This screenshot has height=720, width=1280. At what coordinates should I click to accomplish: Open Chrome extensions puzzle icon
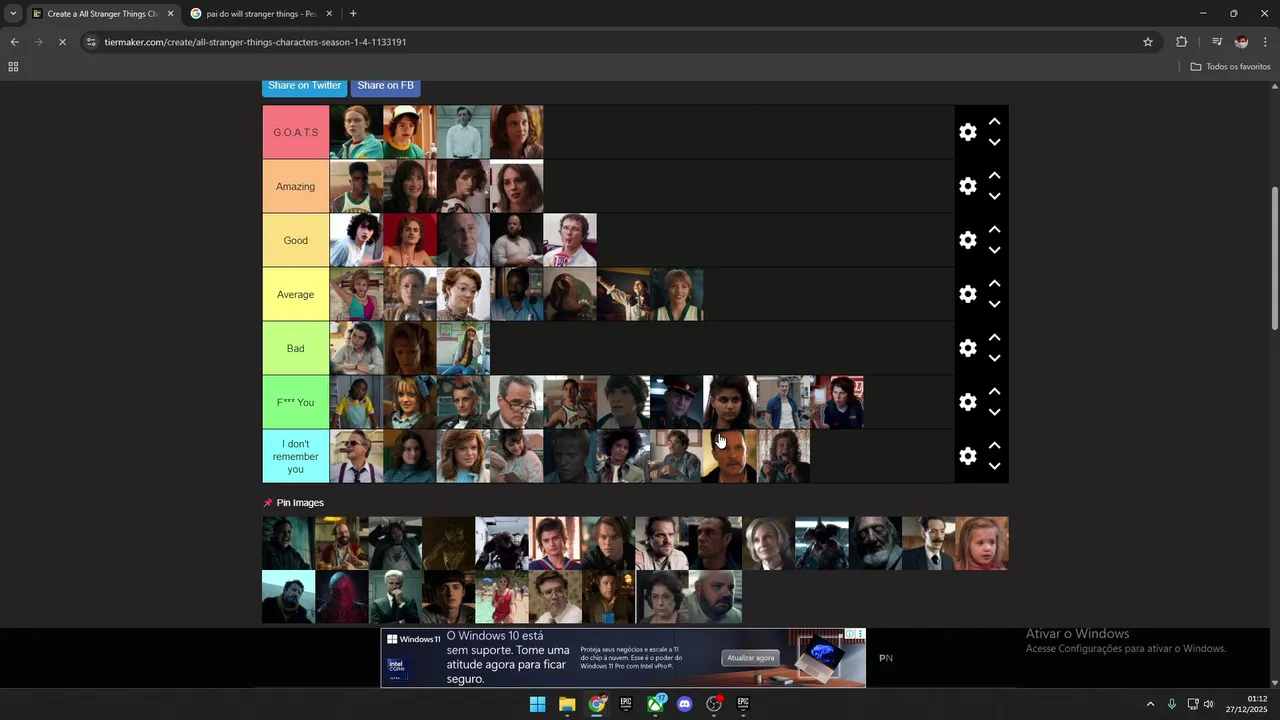1181,42
